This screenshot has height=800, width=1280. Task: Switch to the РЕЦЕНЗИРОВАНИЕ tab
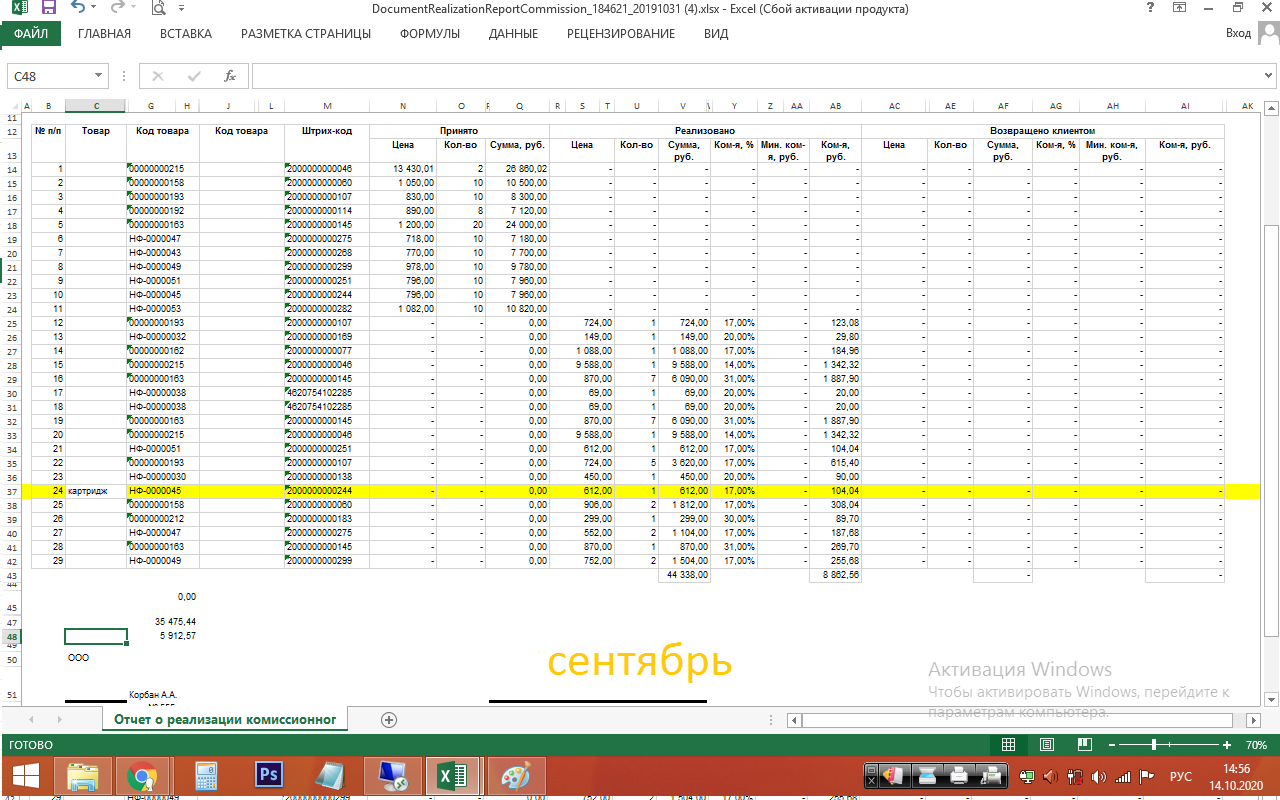point(621,33)
